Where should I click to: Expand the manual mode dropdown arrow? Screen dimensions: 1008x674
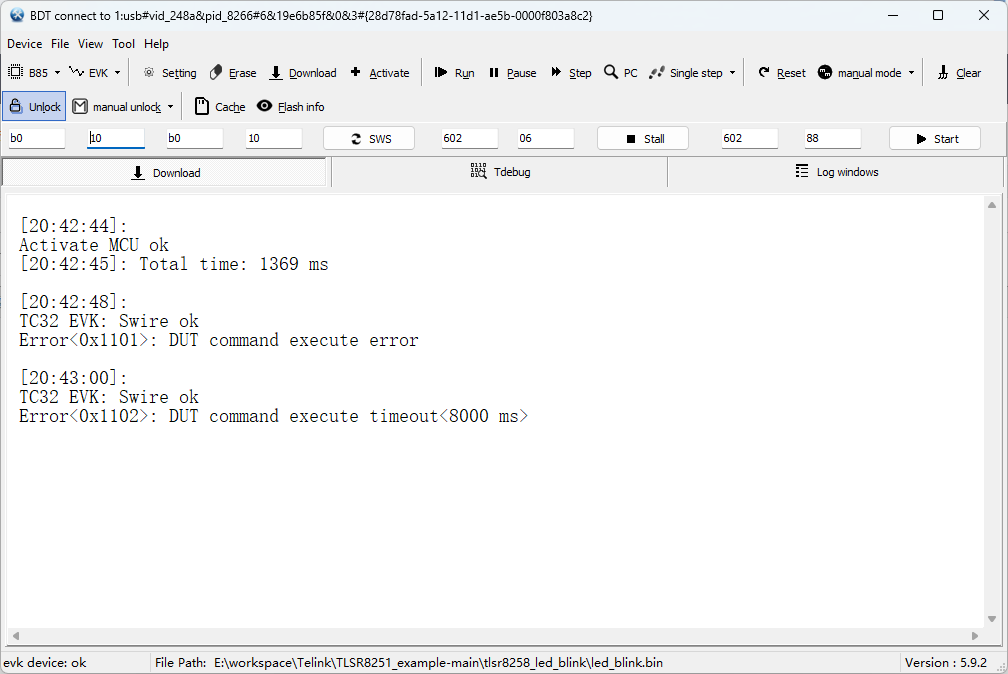(912, 73)
